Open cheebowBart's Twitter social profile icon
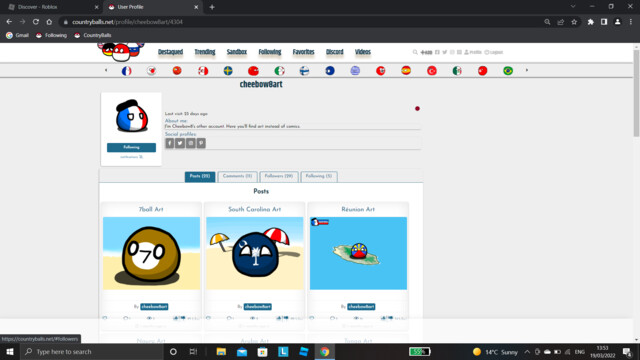 [x=180, y=143]
